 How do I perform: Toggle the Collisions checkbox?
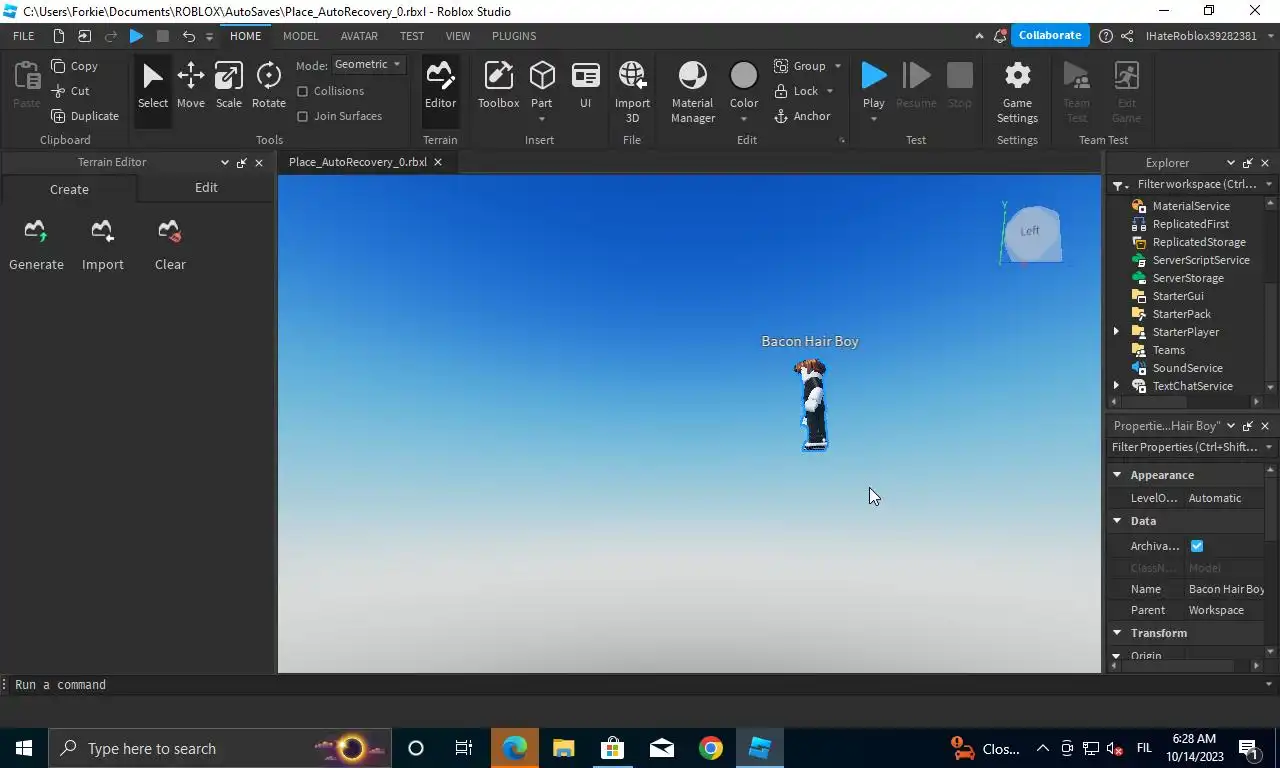tap(302, 91)
